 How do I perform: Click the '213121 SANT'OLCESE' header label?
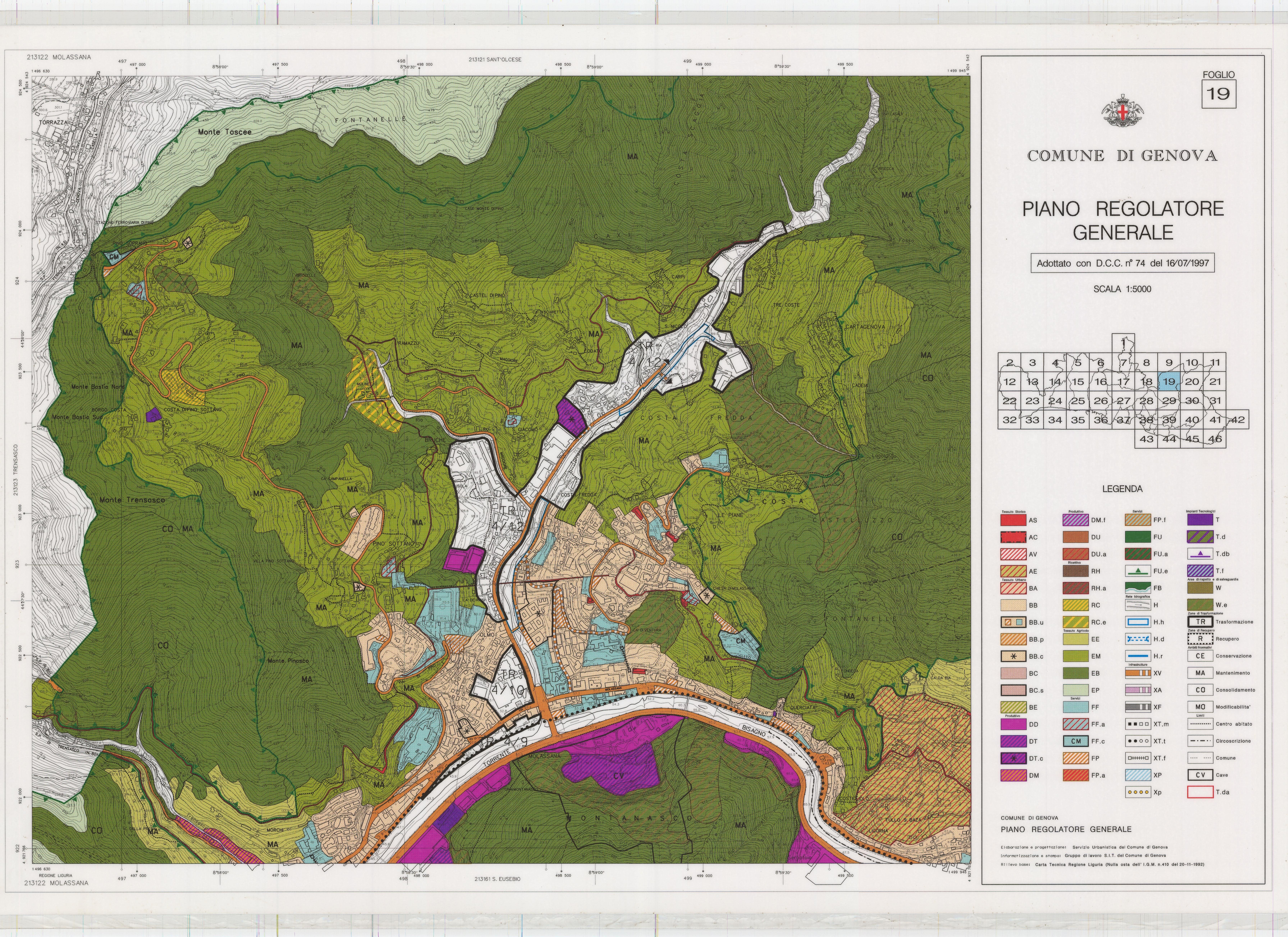pyautogui.click(x=495, y=60)
